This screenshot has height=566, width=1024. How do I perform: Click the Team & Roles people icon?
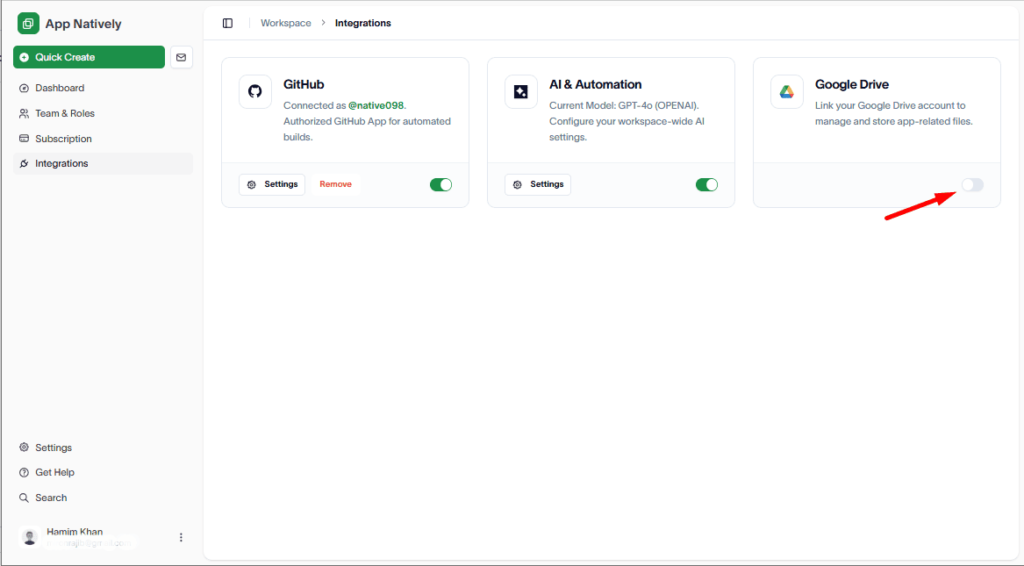click(x=24, y=114)
